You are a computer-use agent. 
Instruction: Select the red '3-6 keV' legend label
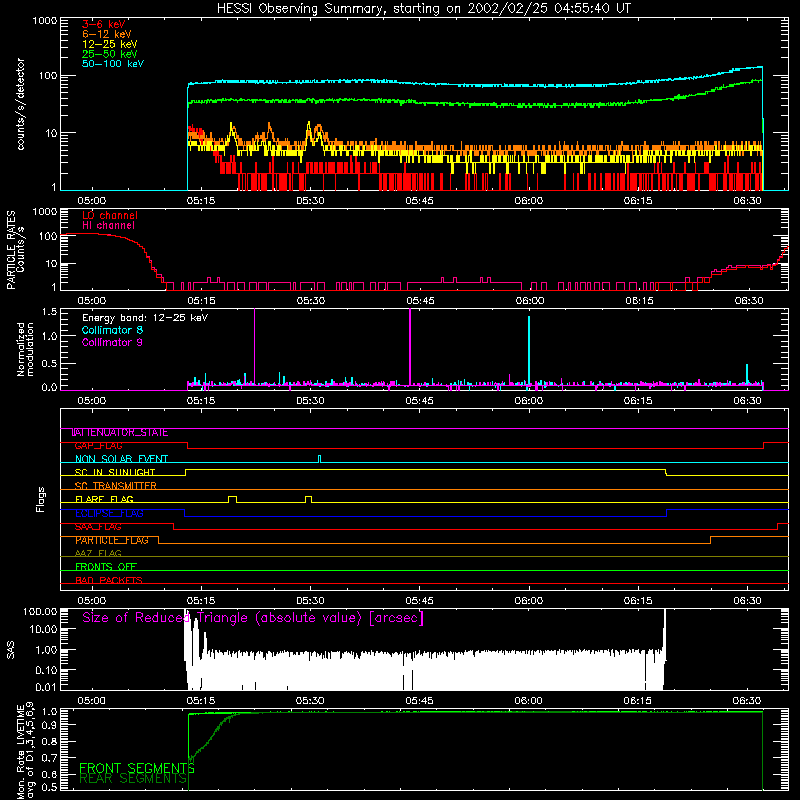coord(104,24)
